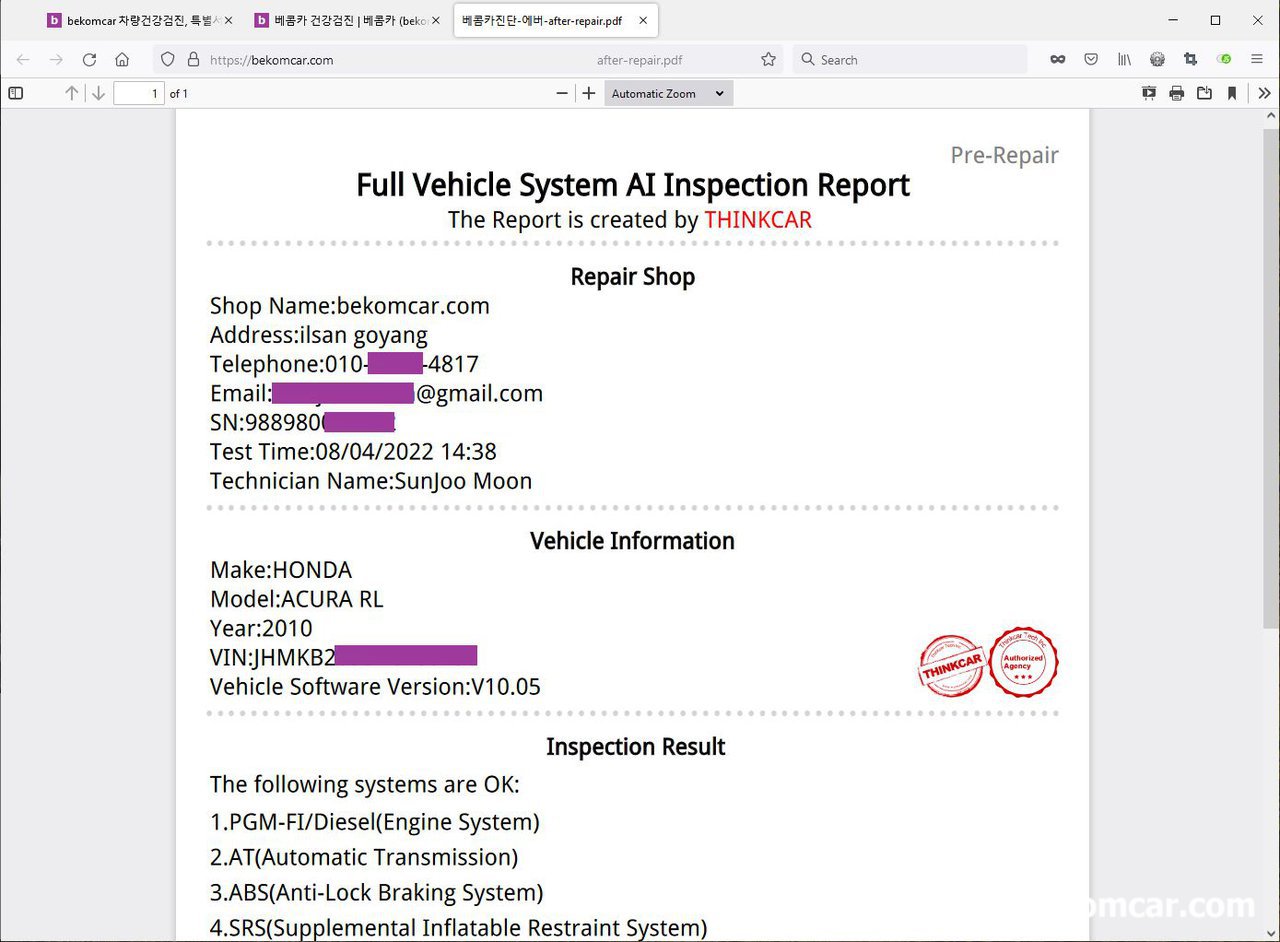
Task: Click 2.AT(Automatic Transmission) entry
Action: (x=364, y=857)
